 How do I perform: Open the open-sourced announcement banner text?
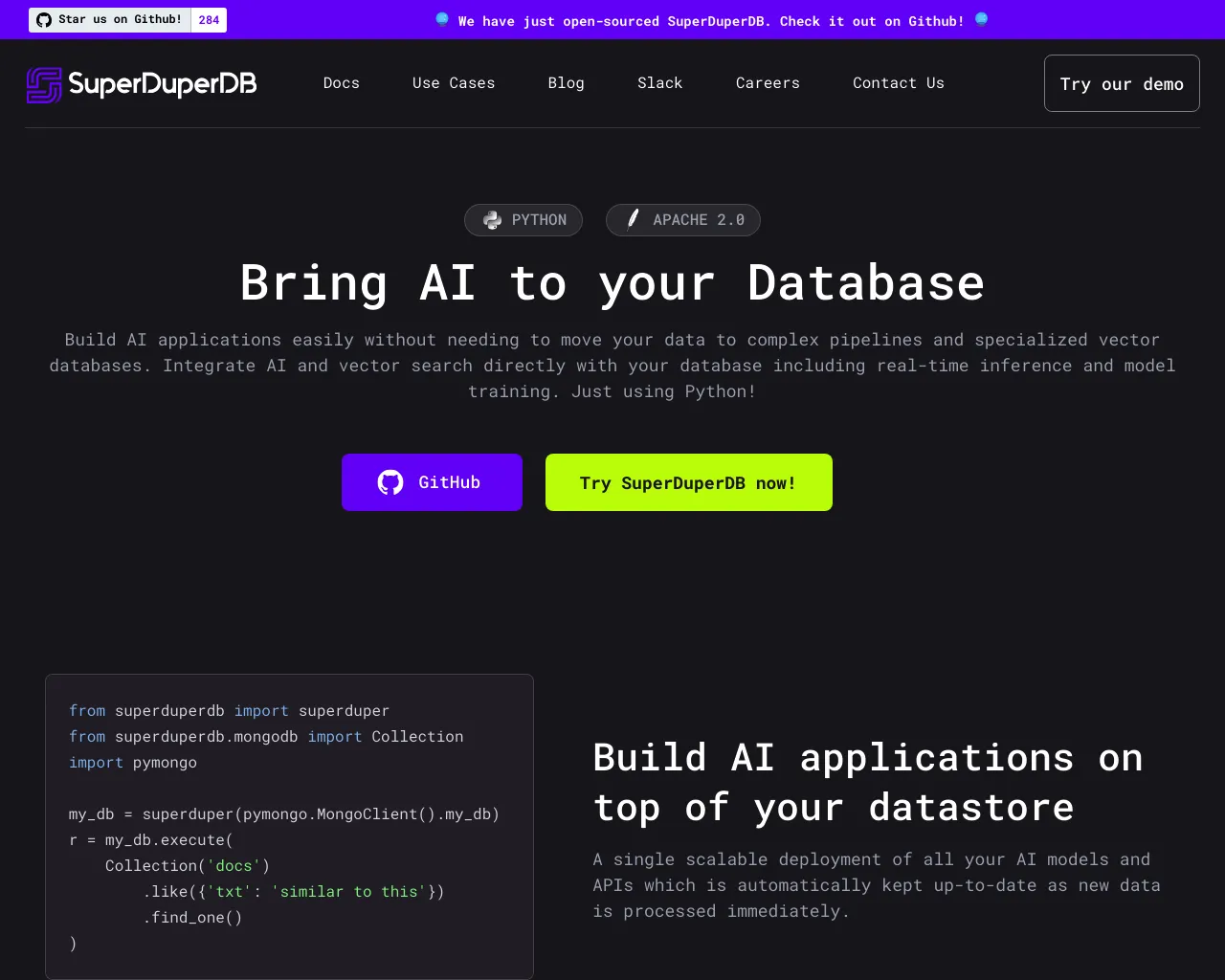point(711,20)
